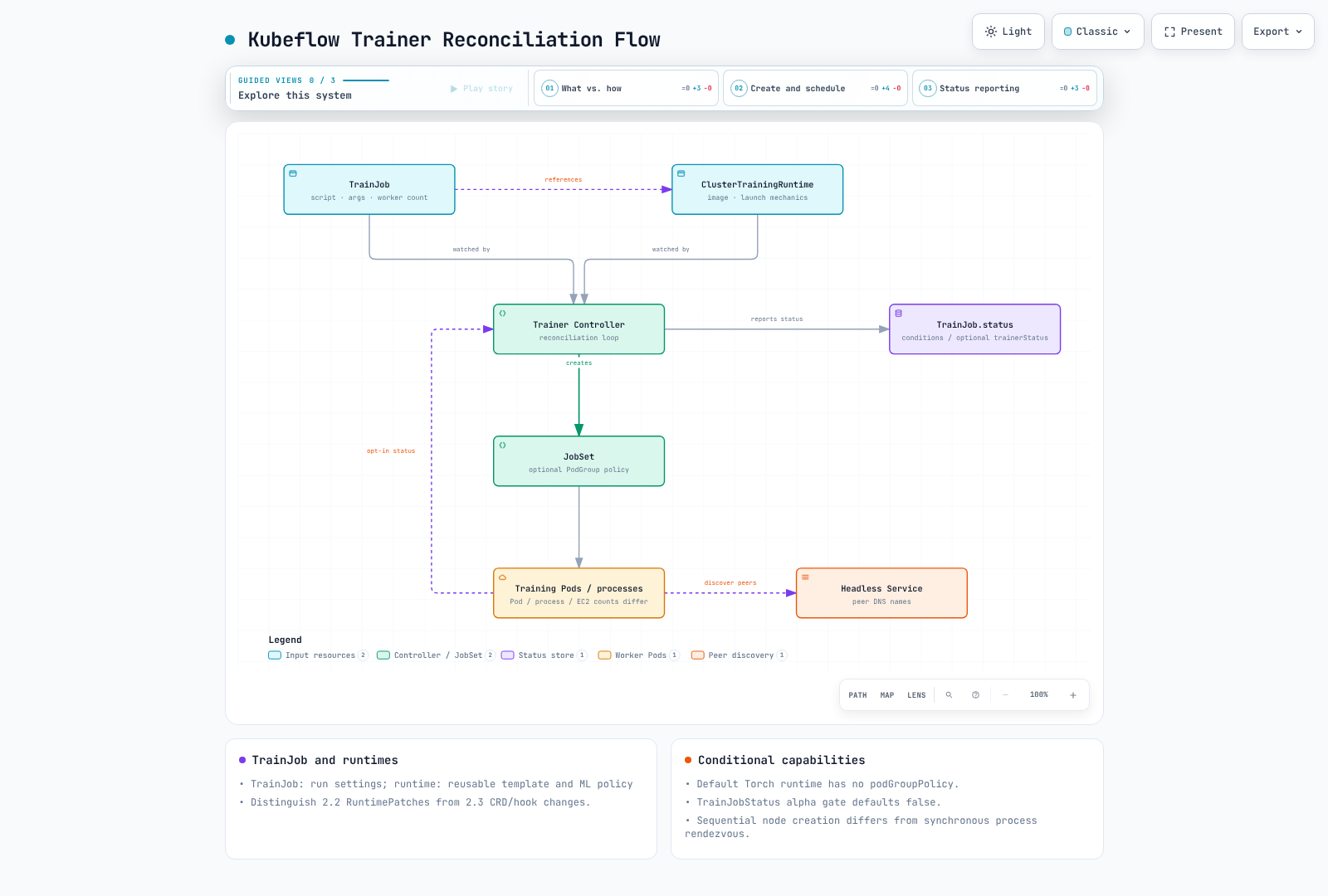
Task: Toggle the Light theme button
Action: click(x=1008, y=32)
